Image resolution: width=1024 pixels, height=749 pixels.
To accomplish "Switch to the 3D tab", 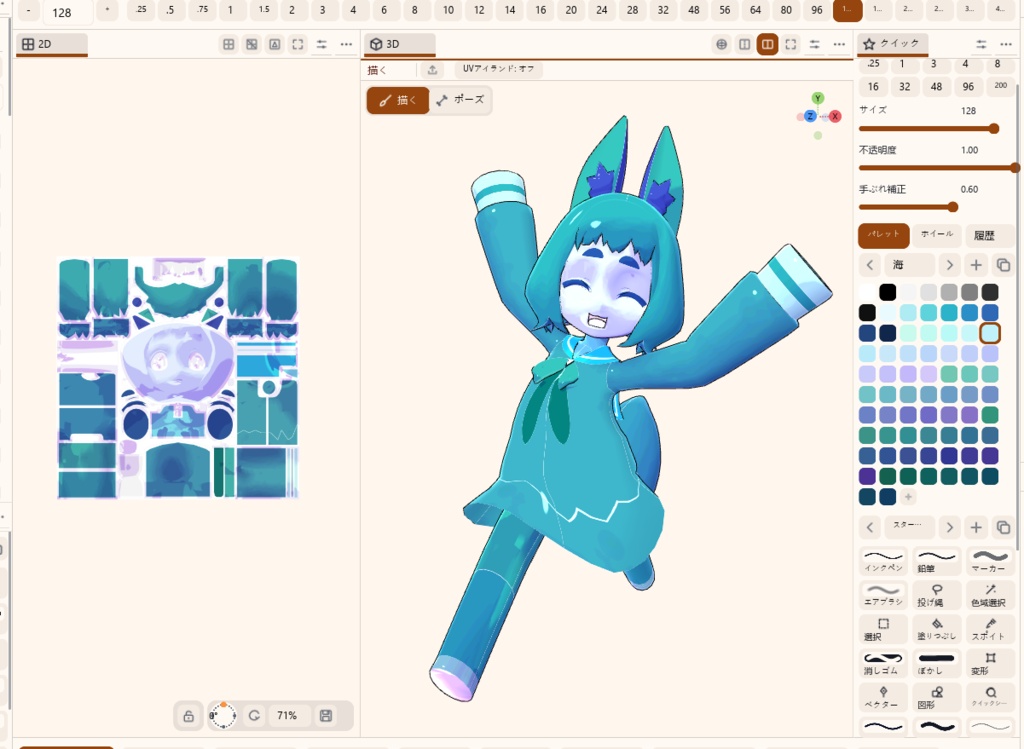I will [400, 44].
